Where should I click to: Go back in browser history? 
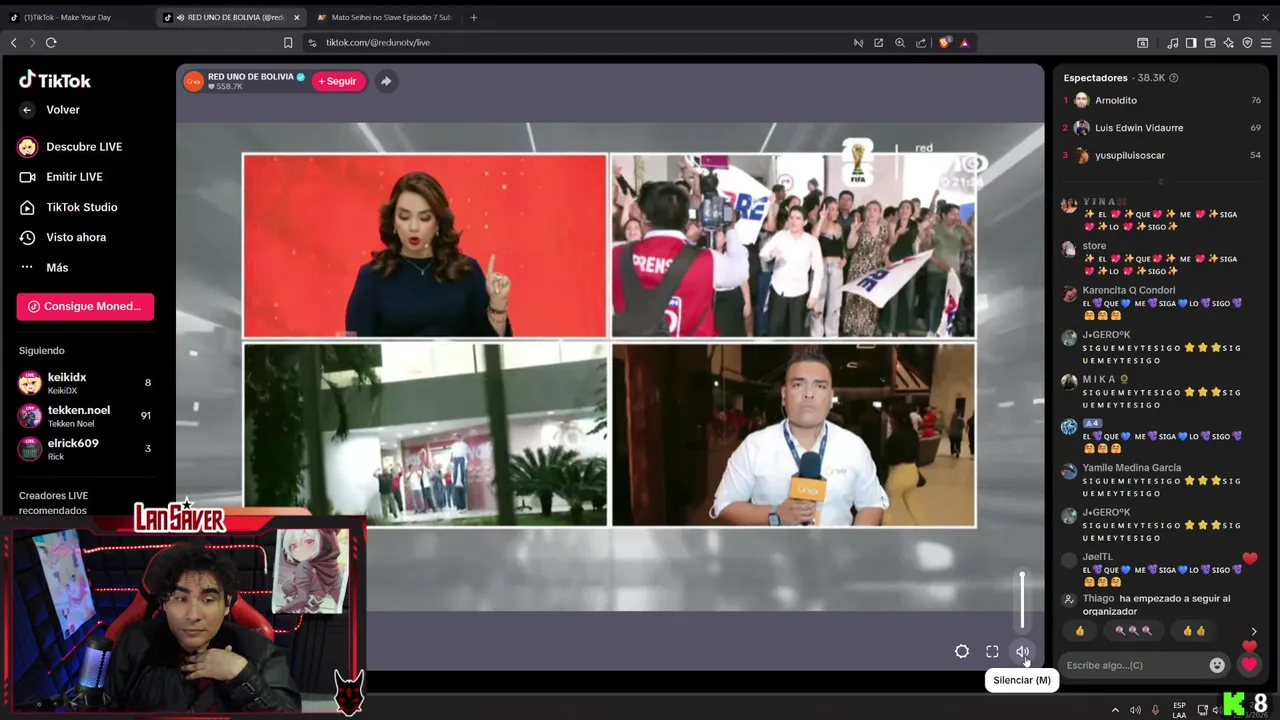[13, 42]
